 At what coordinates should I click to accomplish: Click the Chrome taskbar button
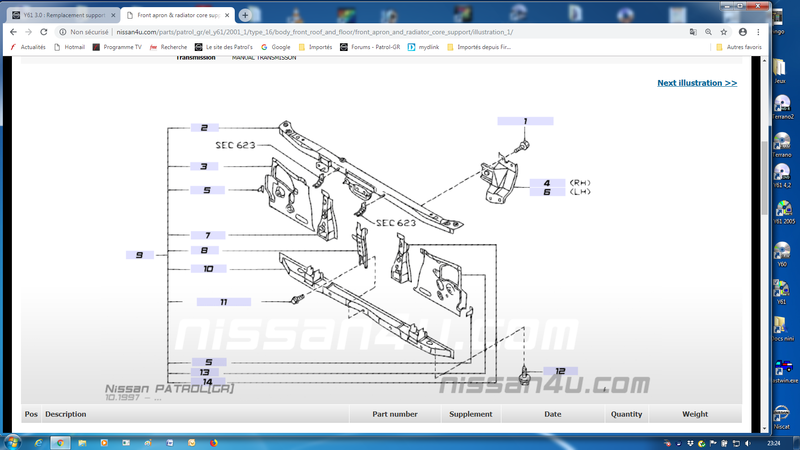point(60,443)
